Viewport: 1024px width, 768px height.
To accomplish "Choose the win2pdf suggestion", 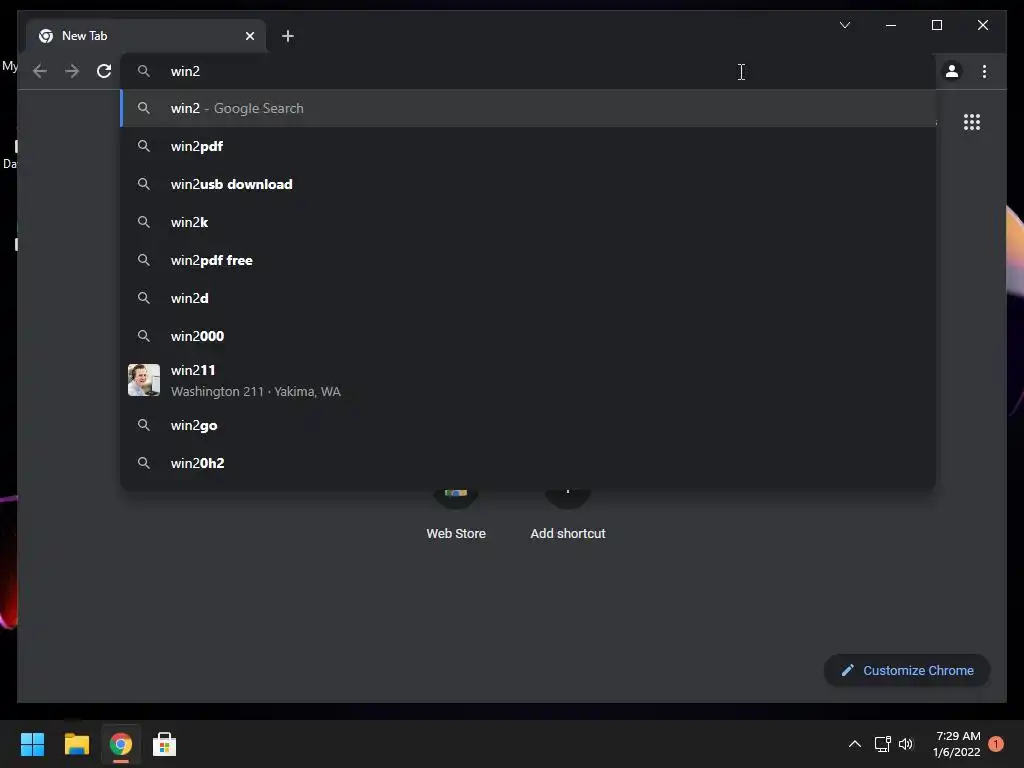I will point(528,146).
